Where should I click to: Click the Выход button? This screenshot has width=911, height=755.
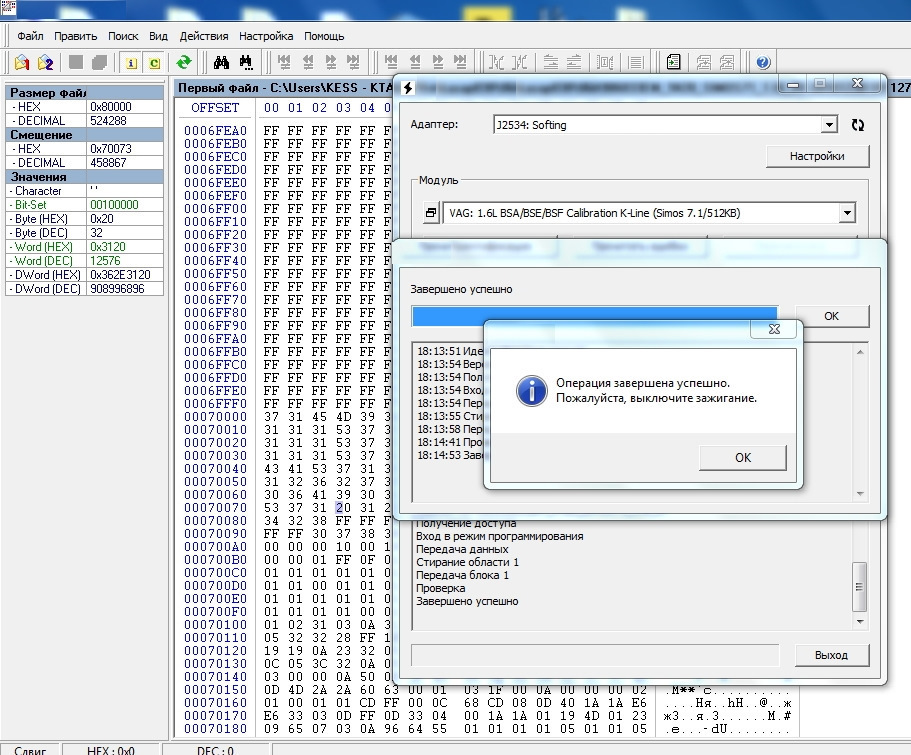tap(831, 655)
